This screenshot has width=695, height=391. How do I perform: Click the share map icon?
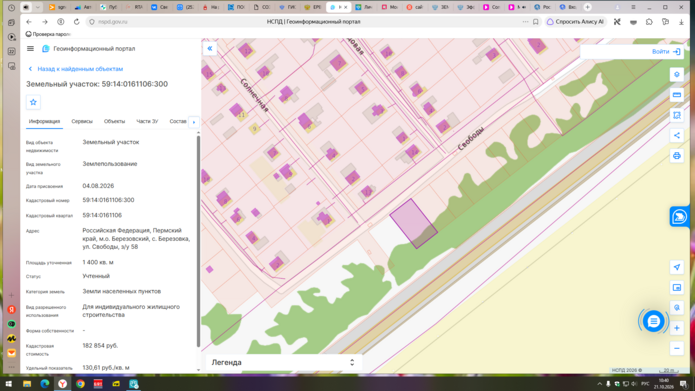click(676, 135)
